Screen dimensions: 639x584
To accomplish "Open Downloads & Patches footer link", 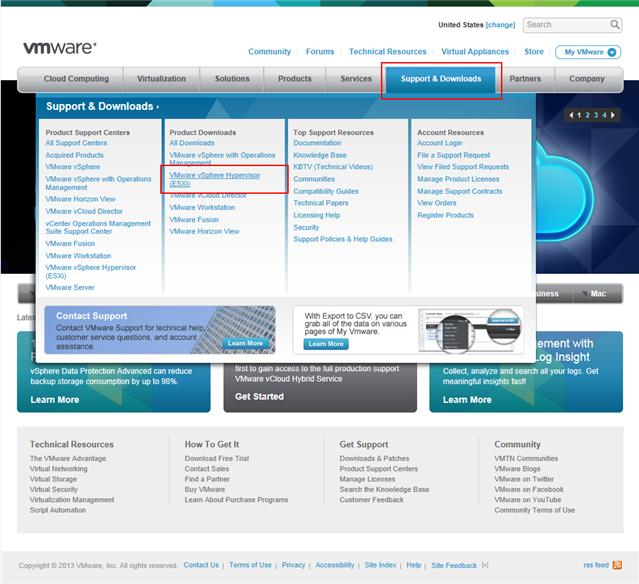I will pos(374,458).
